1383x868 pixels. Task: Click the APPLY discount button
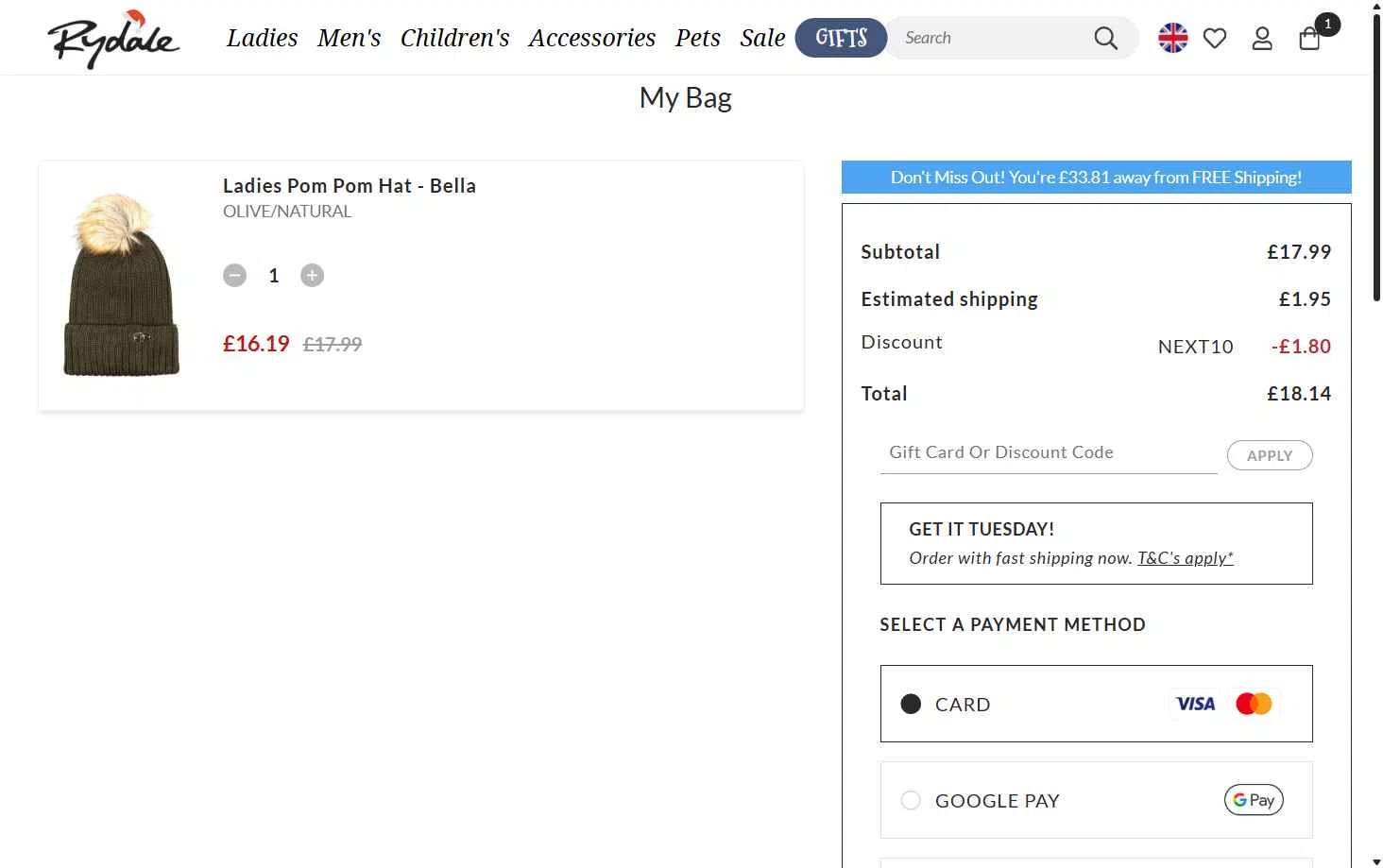click(x=1270, y=455)
